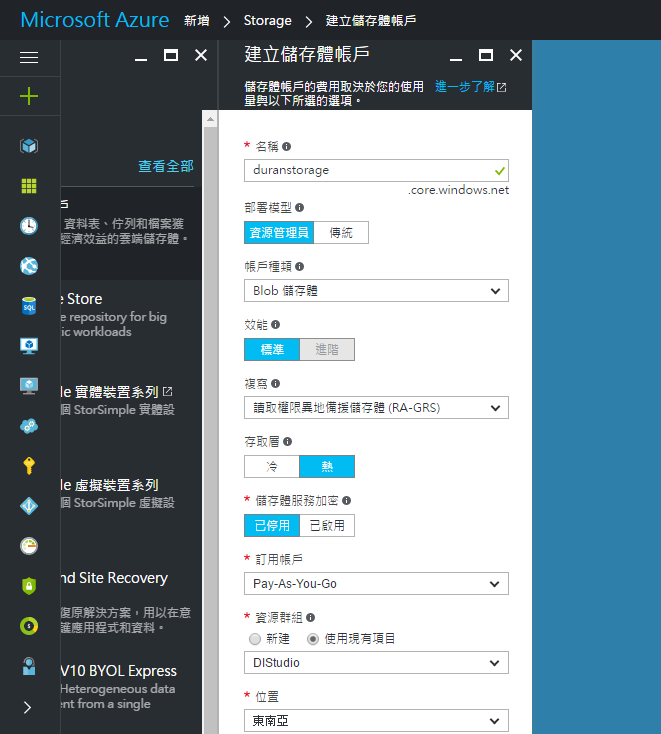Screen dimensions: 661x734
Task: Select 進階 performance option
Action: pyautogui.click(x=327, y=349)
